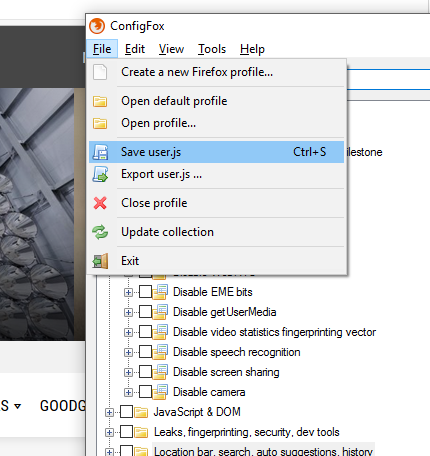Click the Disable EME bits group icon

point(160,292)
